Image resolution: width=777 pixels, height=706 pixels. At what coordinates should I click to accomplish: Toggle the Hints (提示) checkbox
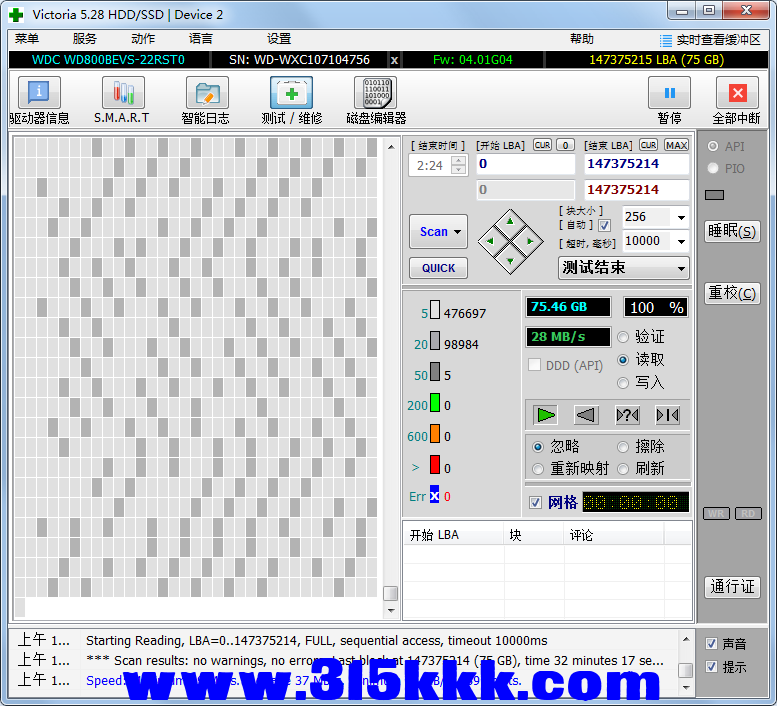711,666
